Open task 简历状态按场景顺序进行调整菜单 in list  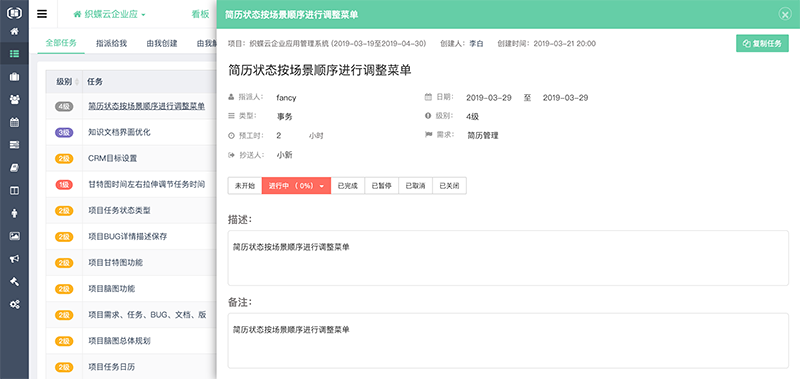(x=146, y=106)
